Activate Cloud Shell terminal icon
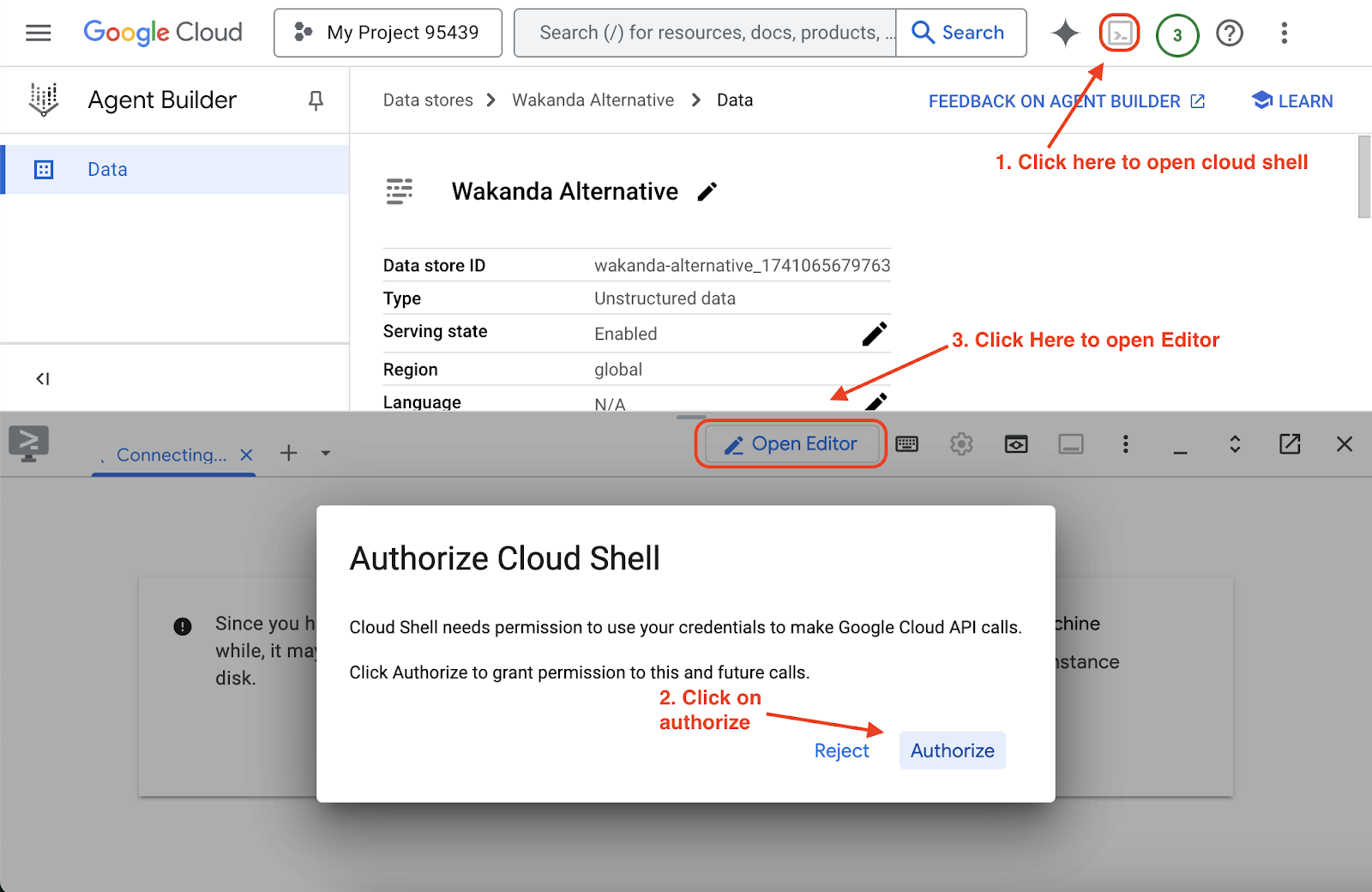Viewport: 1372px width, 892px height. [x=1119, y=33]
